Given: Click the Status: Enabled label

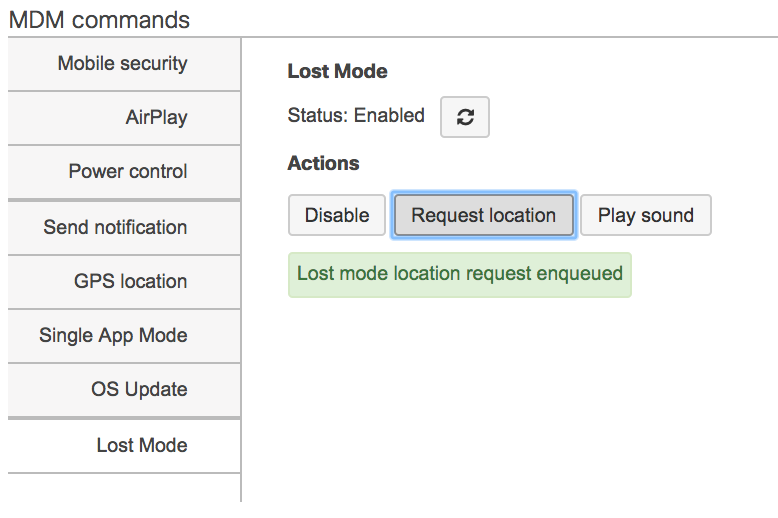Looking at the screenshot, I should 356,116.
